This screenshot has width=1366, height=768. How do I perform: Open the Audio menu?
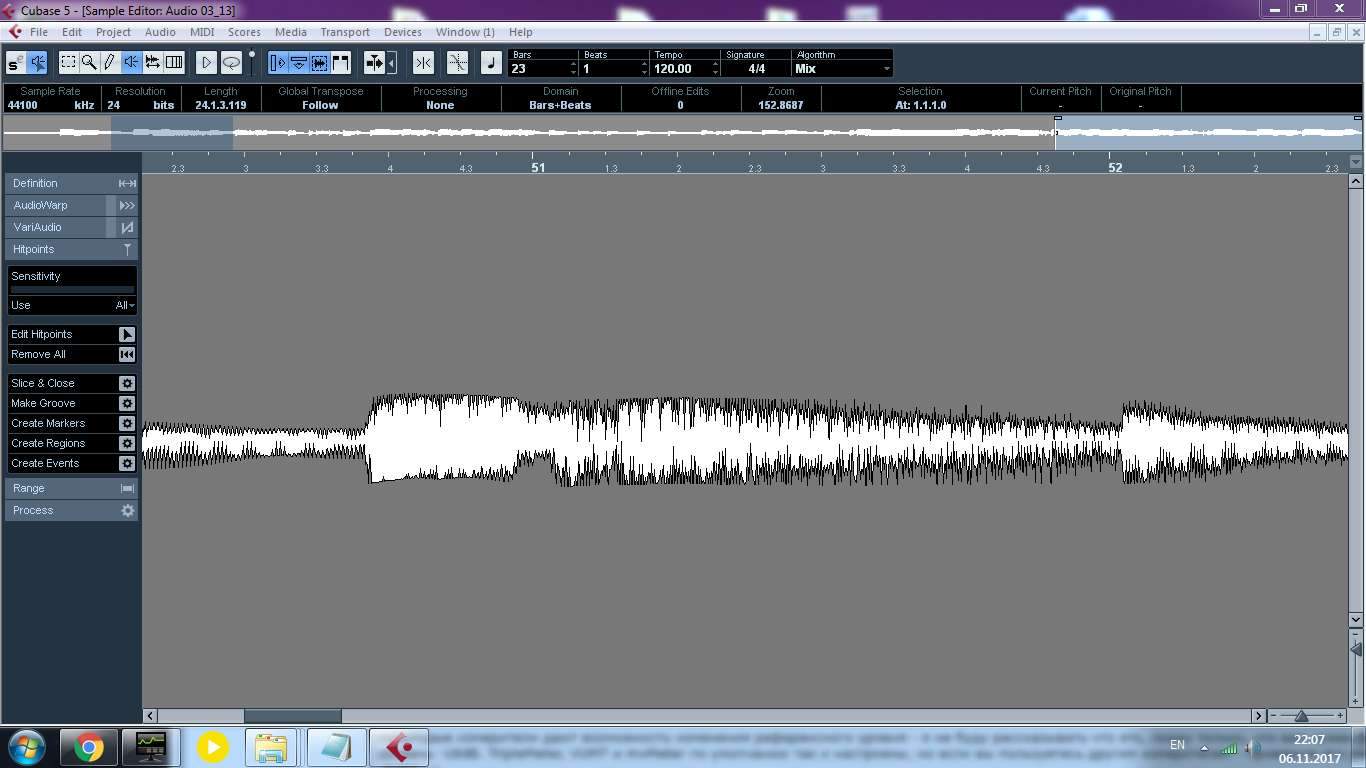click(x=160, y=32)
